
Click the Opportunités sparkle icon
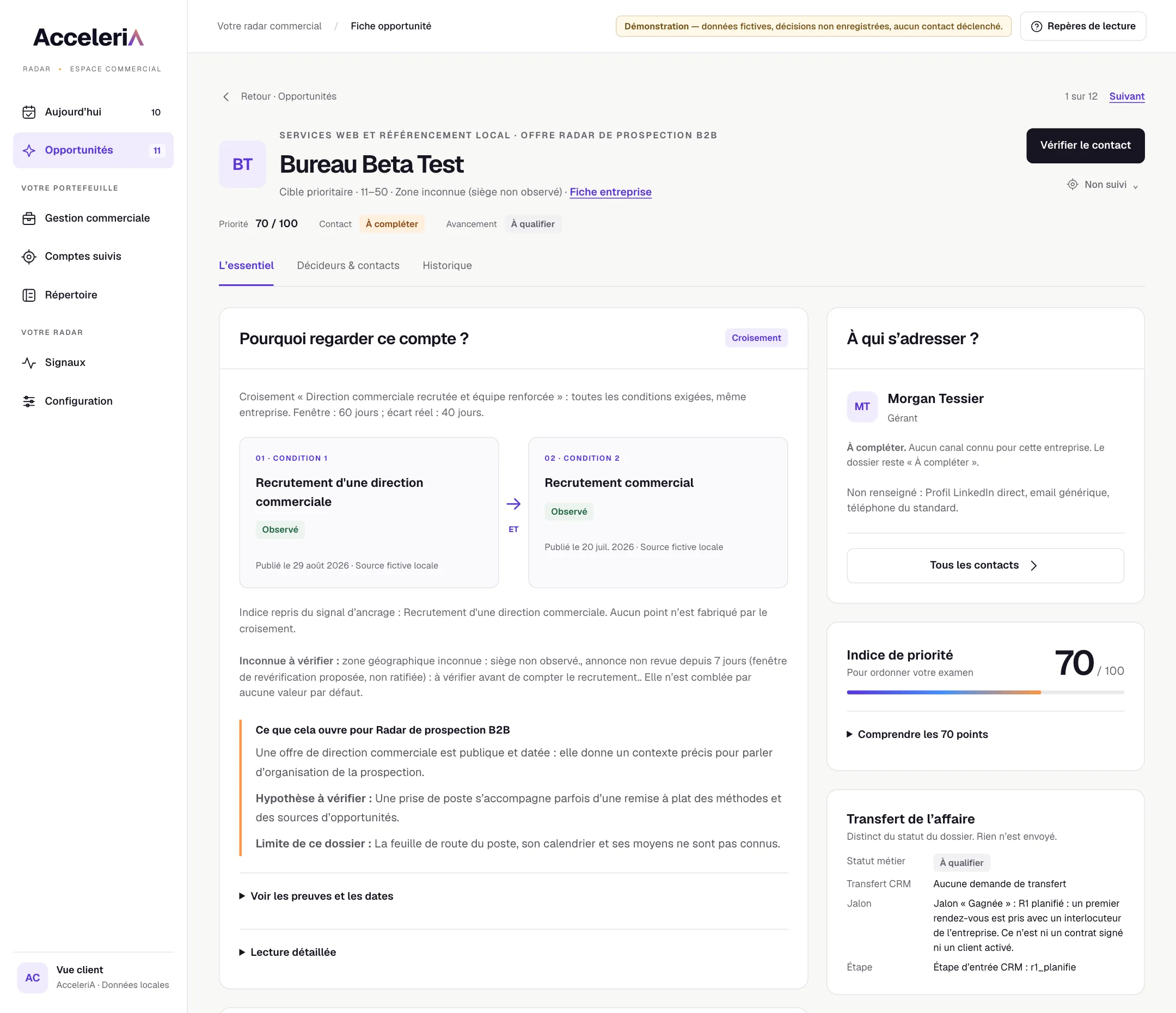pos(29,150)
